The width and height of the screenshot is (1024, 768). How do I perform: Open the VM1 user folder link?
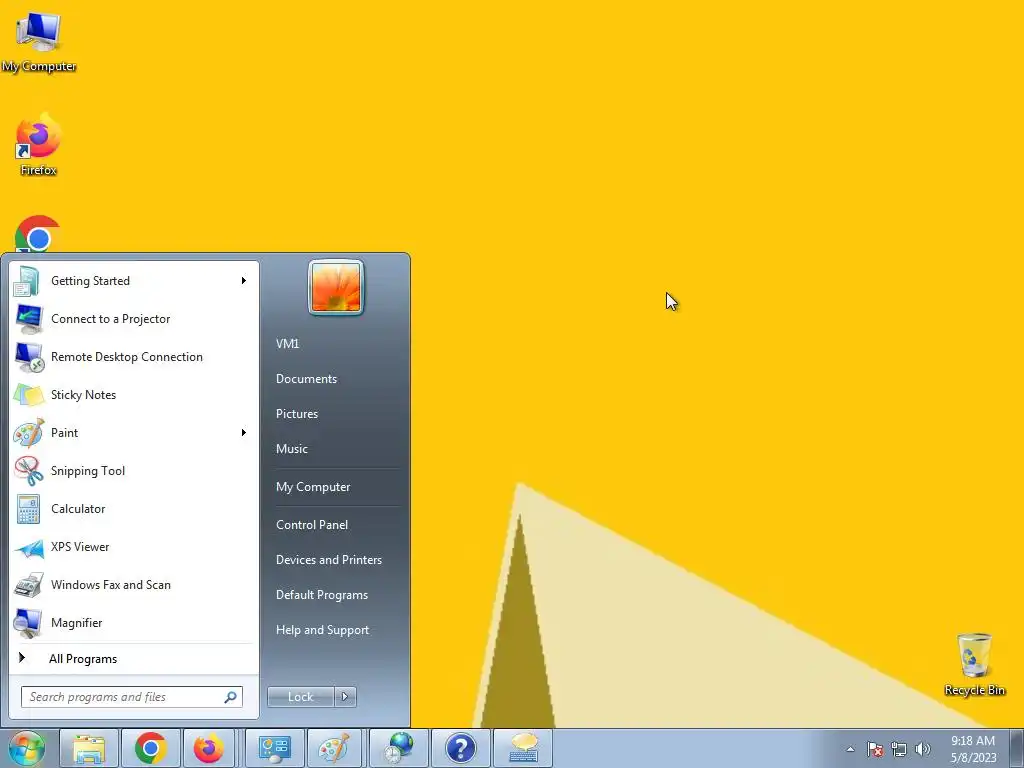click(x=287, y=344)
